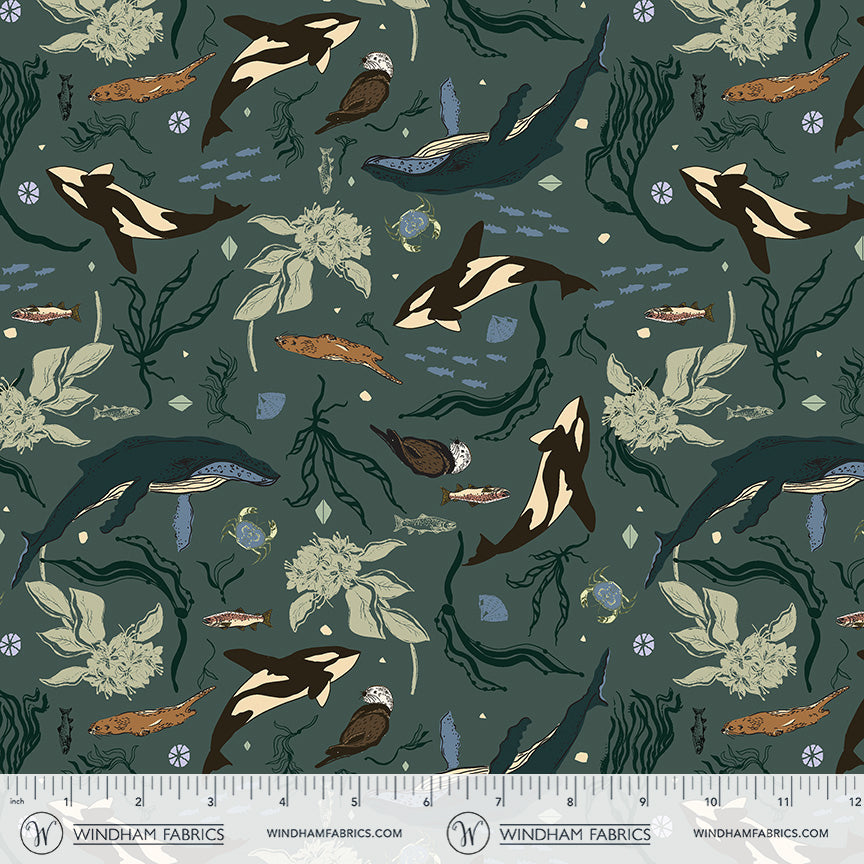
Task: Select ruler number 2
Action: [x=138, y=801]
